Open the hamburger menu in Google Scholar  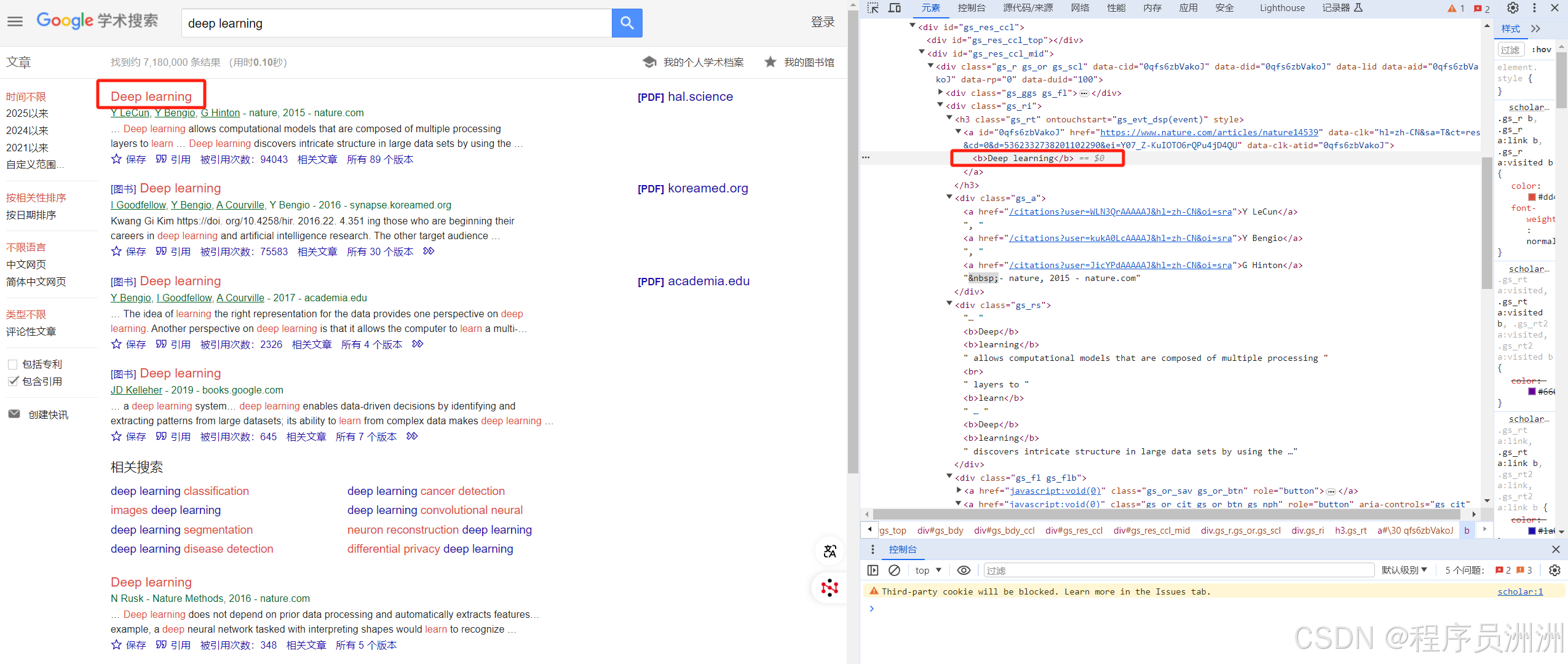pyautogui.click(x=15, y=22)
